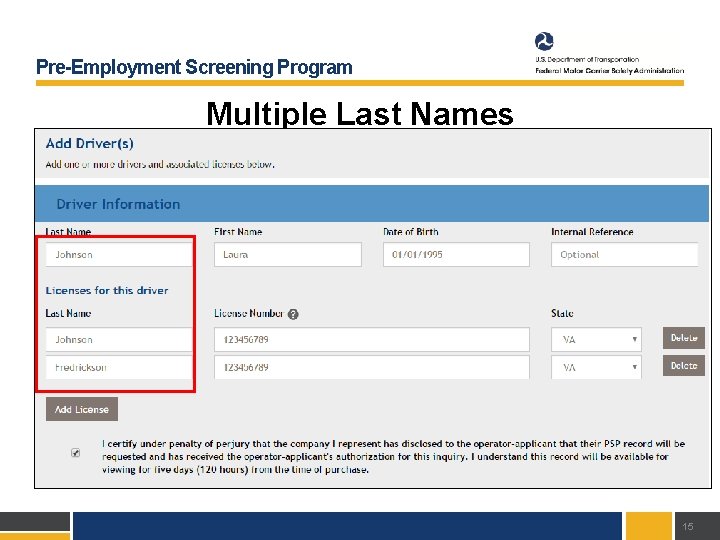720x540 pixels.
Task: Delete the Johnson license row
Action: [x=684, y=338]
